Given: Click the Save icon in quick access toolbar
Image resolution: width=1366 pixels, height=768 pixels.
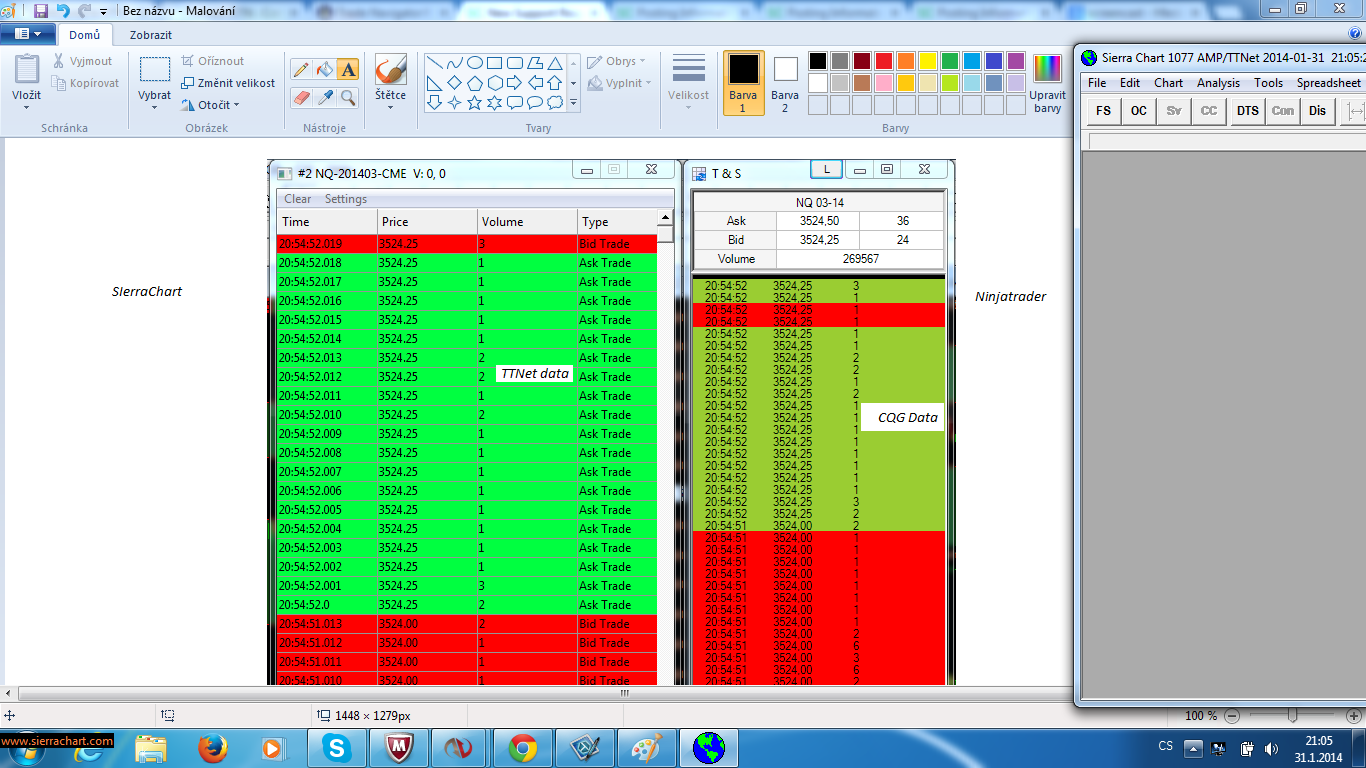Looking at the screenshot, I should [41, 11].
